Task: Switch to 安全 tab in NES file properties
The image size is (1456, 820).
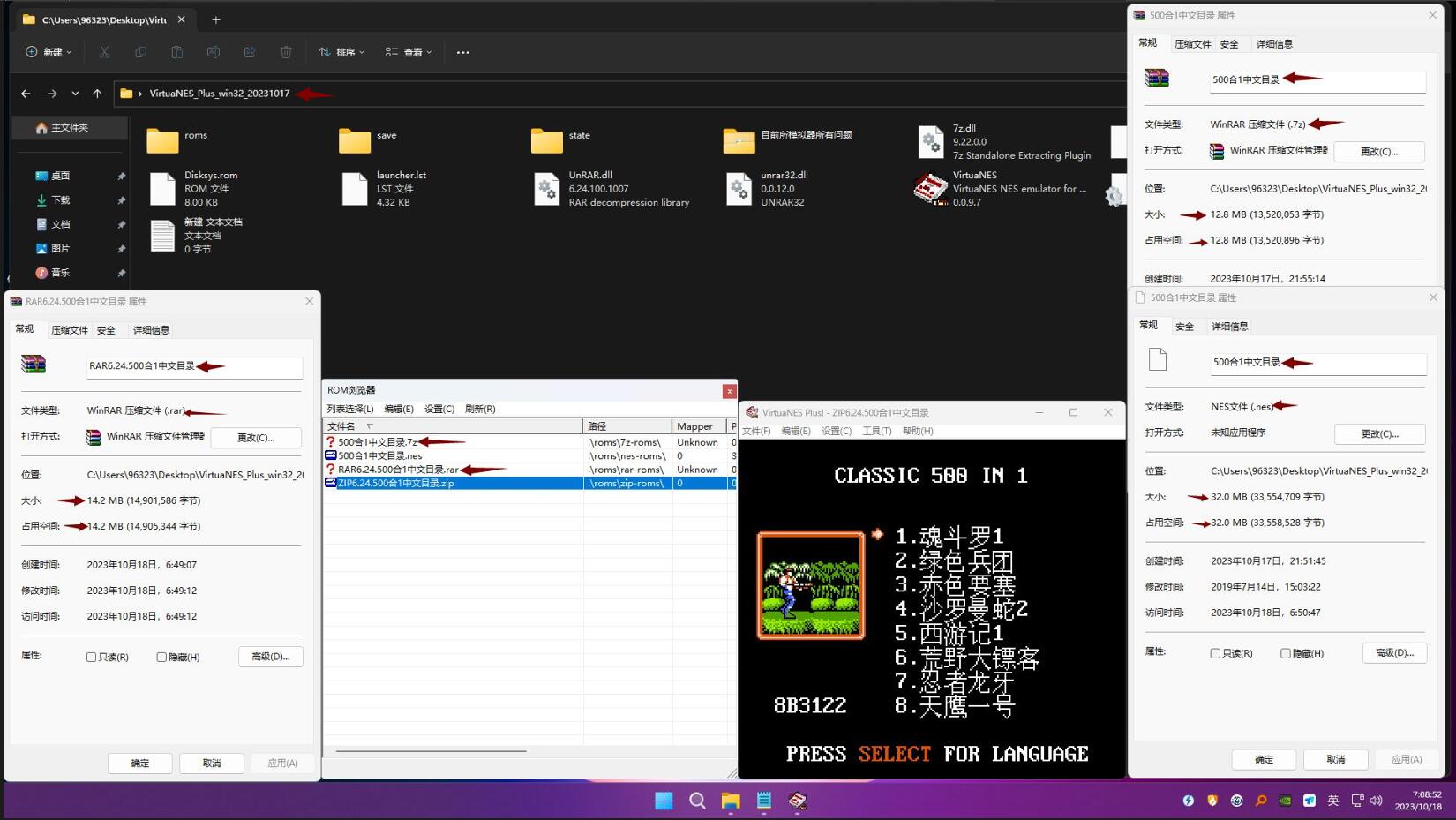Action: click(x=1184, y=327)
